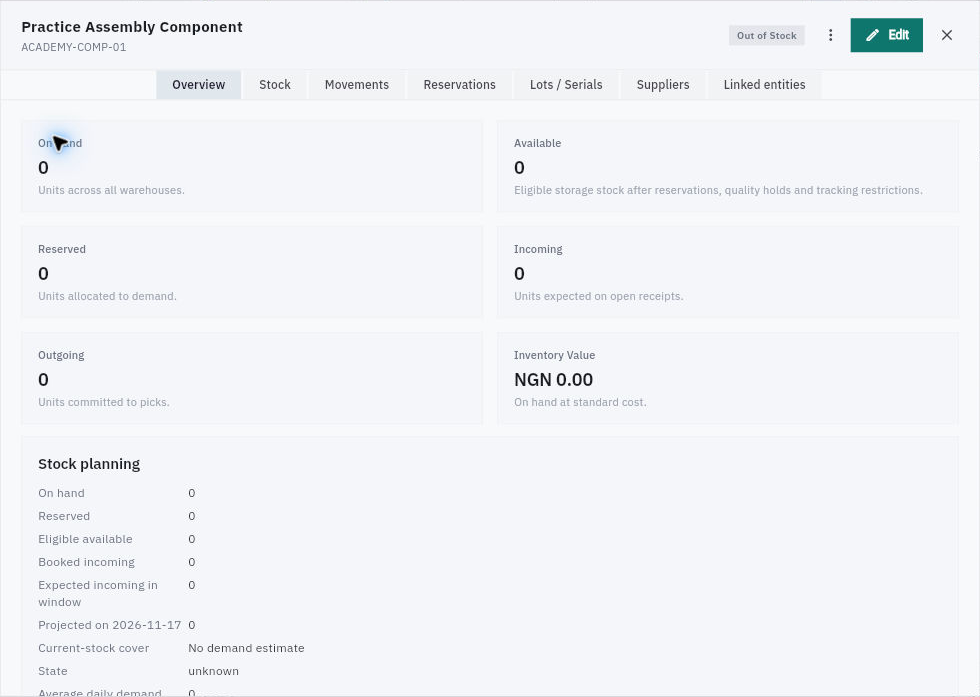This screenshot has height=697, width=980.
Task: Open the three-dot more options menu
Action: click(830, 35)
